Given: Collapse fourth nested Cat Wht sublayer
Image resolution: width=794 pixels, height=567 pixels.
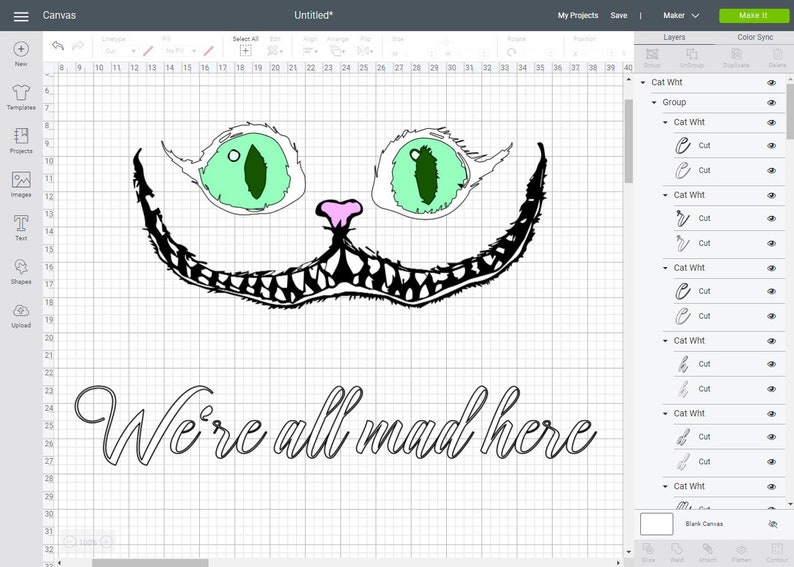Looking at the screenshot, I should point(665,341).
